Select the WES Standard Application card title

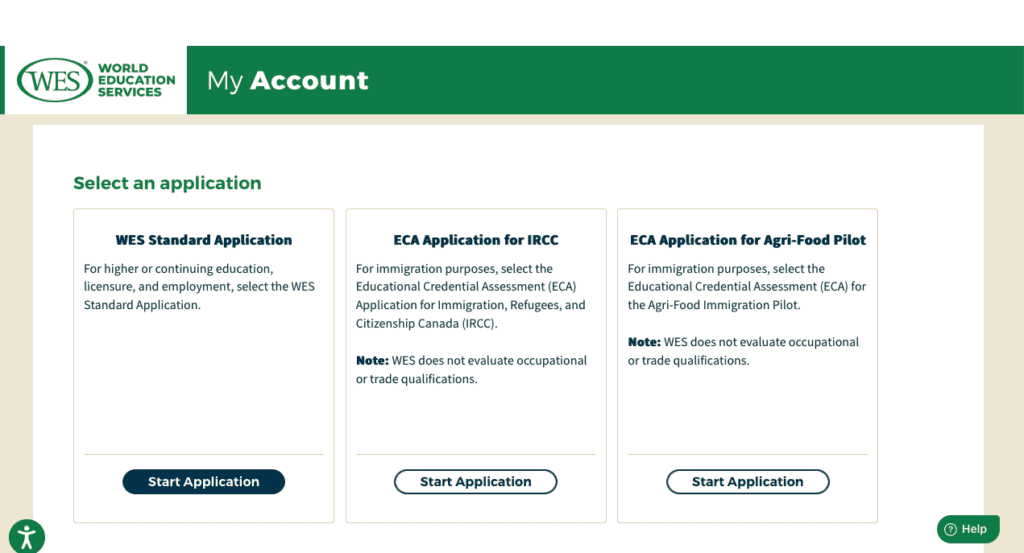pos(204,240)
